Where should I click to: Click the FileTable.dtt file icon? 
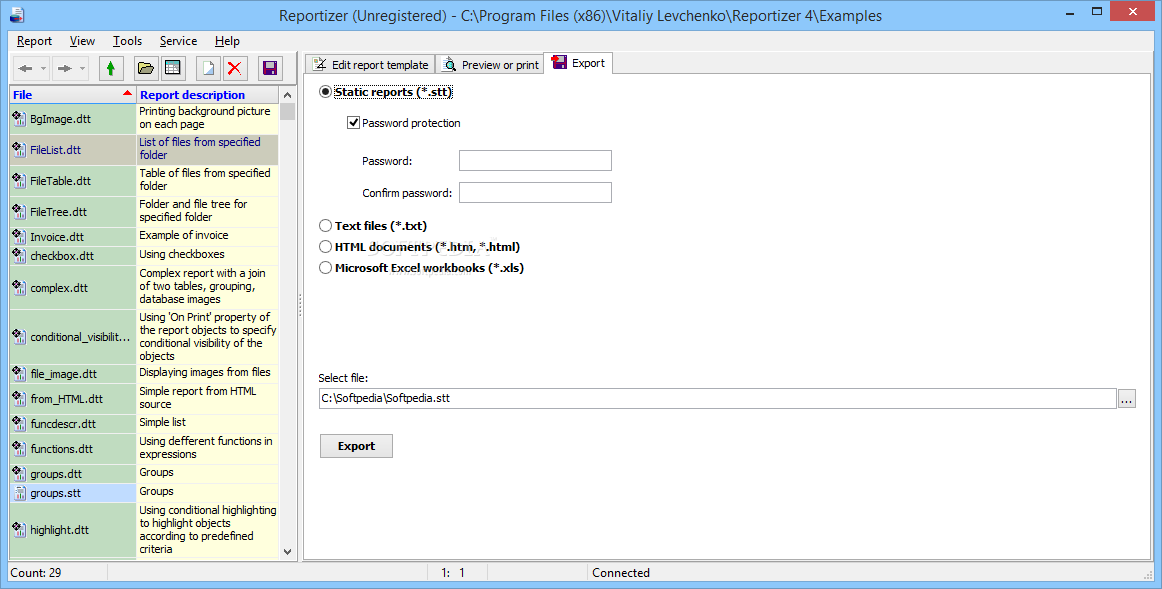[x=19, y=181]
